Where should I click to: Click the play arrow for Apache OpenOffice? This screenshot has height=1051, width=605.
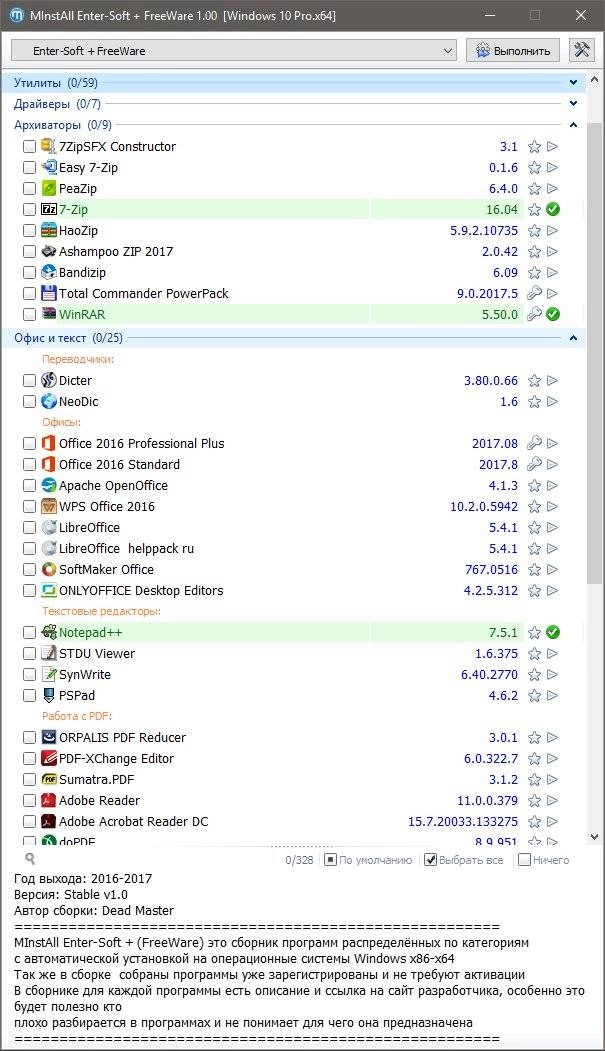click(553, 485)
